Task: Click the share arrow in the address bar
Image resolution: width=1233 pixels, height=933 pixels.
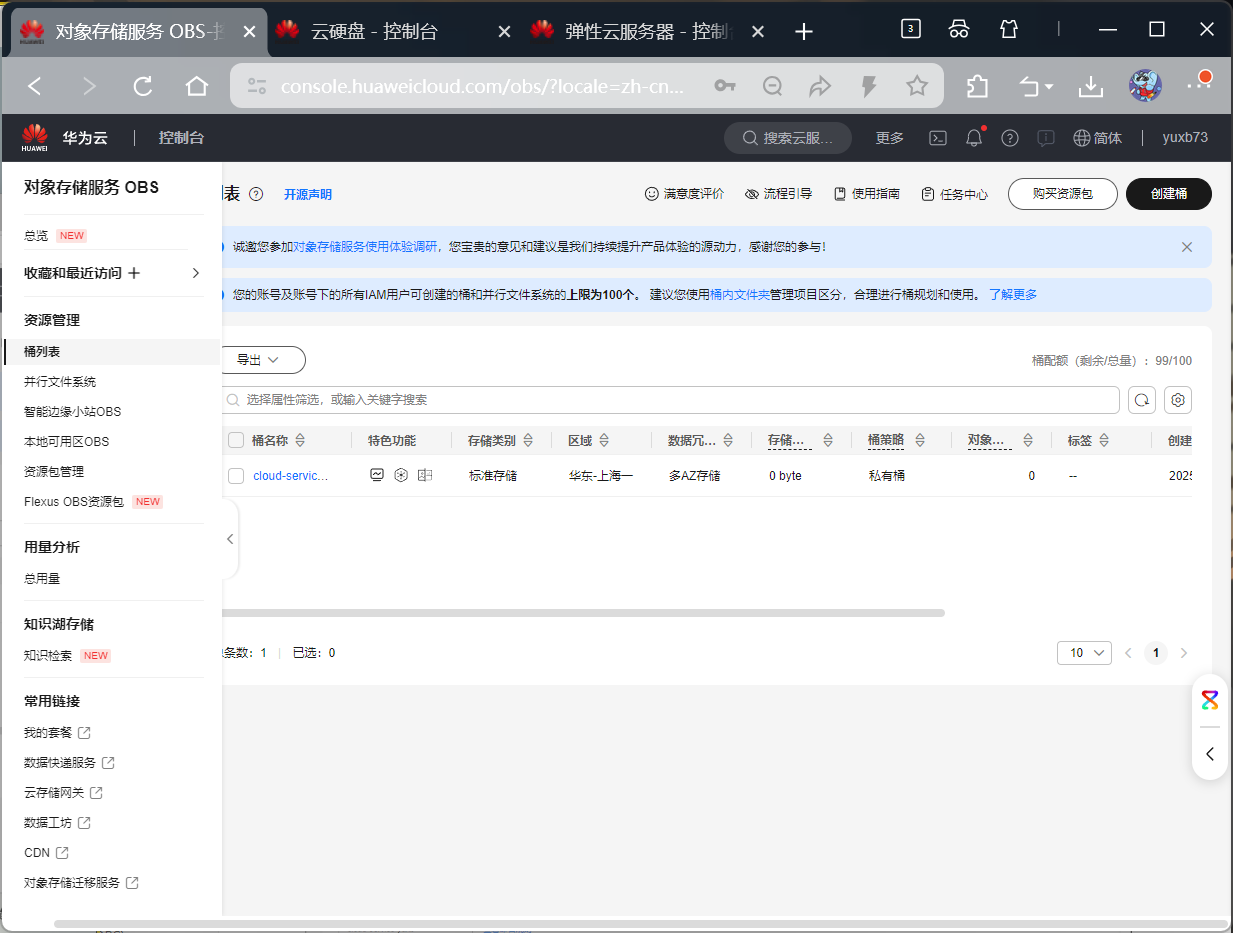Action: point(820,87)
